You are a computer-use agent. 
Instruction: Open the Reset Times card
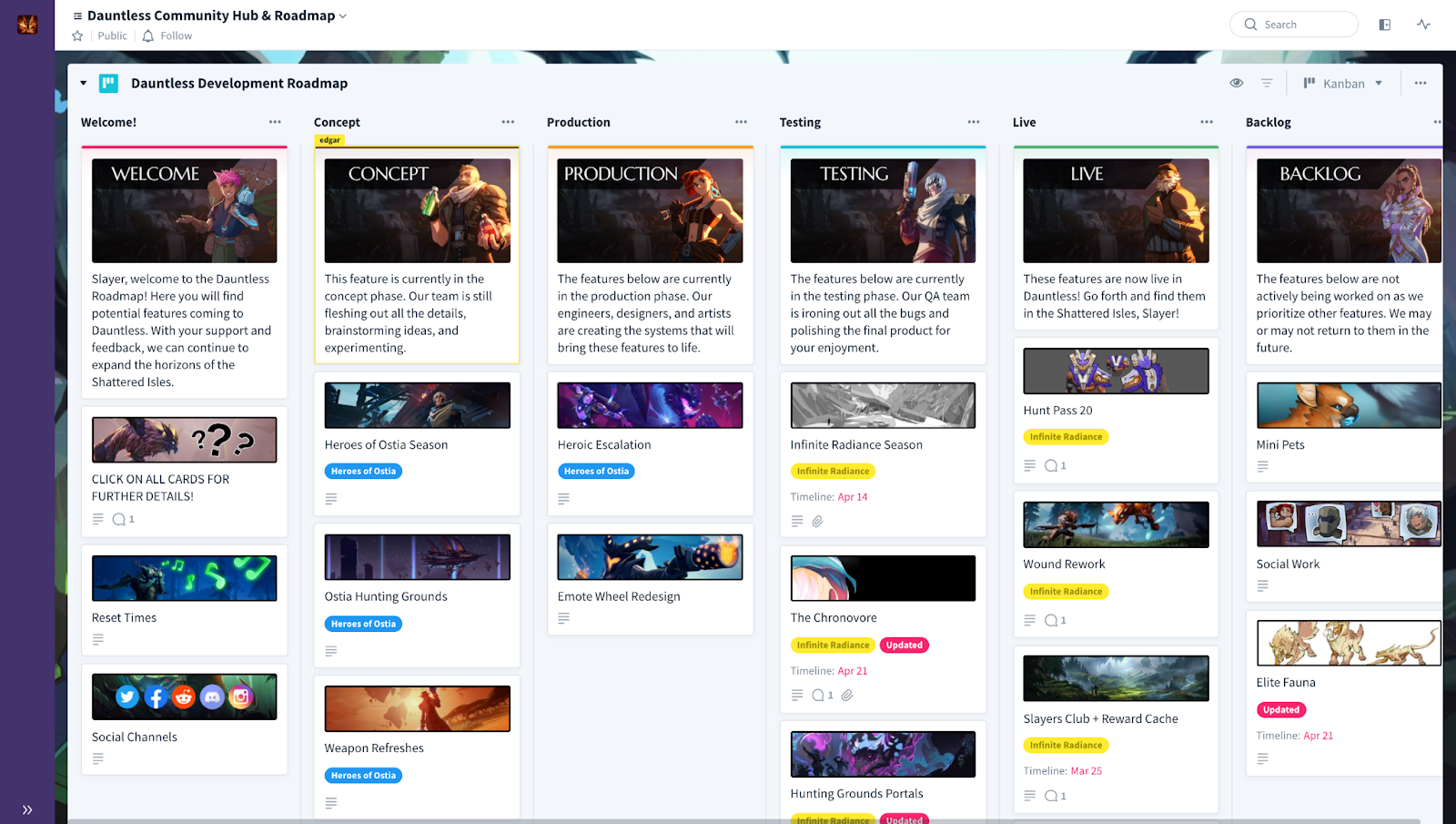(185, 599)
